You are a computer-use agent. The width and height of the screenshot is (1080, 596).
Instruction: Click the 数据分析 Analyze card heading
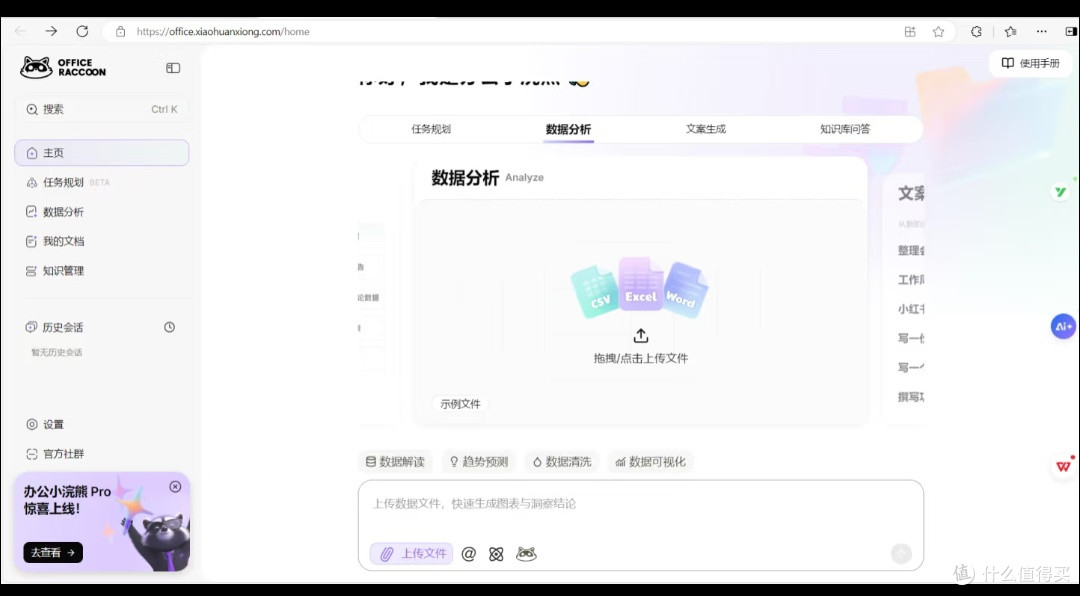(487, 178)
